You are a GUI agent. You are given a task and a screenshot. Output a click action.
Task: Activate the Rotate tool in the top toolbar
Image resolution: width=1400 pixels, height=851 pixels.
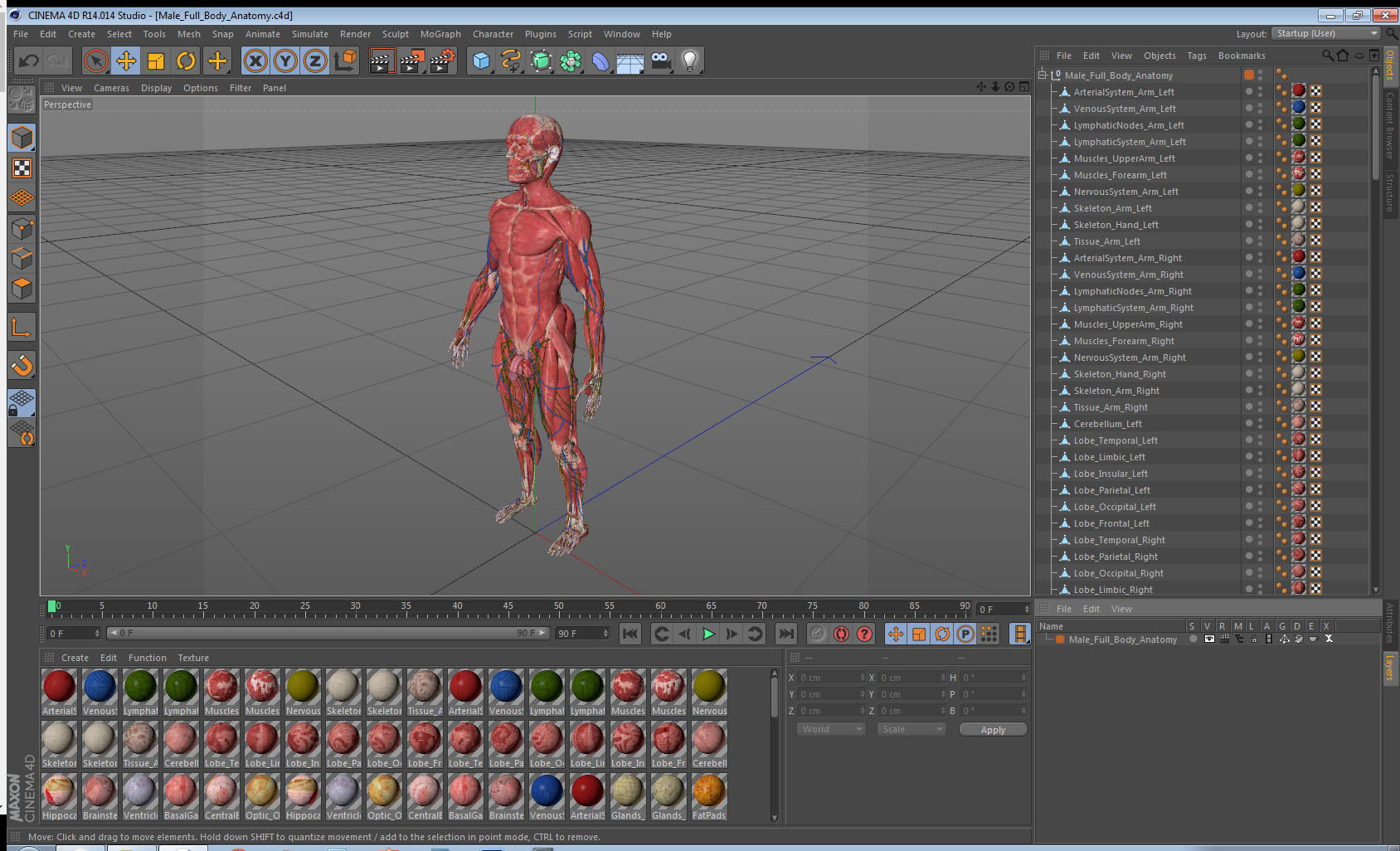[186, 61]
